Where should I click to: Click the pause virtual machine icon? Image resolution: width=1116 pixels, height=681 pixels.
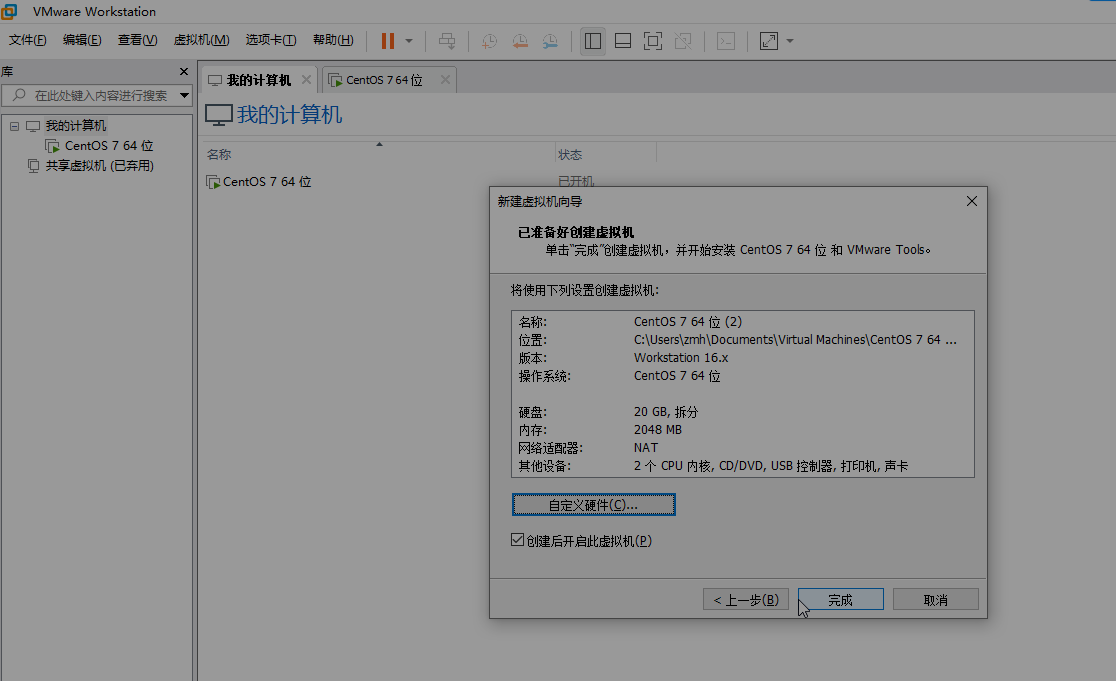click(x=388, y=41)
